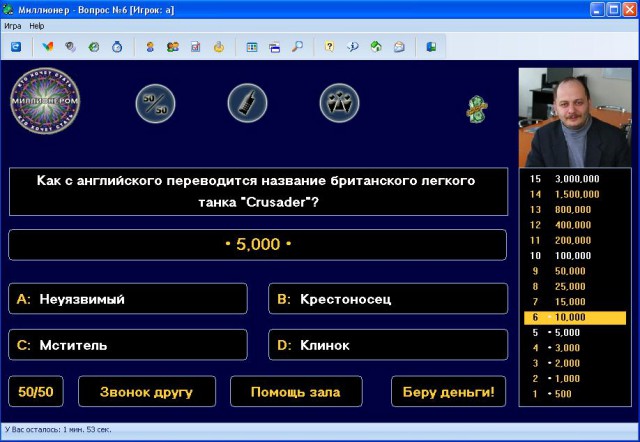Use the round 50/50 lifeline icon
This screenshot has height=442, width=640.
click(x=156, y=104)
